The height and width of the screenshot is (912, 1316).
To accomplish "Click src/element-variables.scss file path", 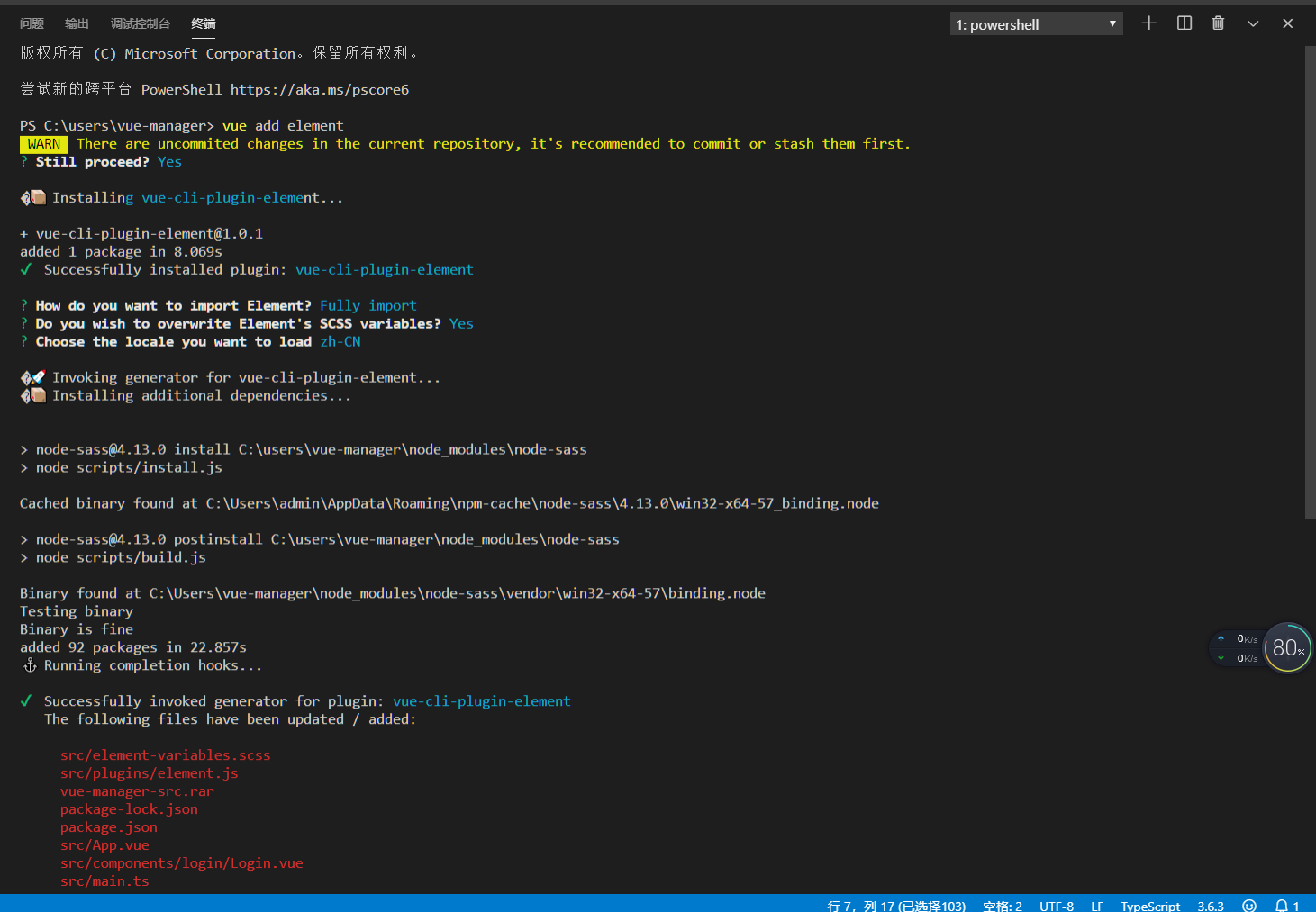I will (x=166, y=755).
